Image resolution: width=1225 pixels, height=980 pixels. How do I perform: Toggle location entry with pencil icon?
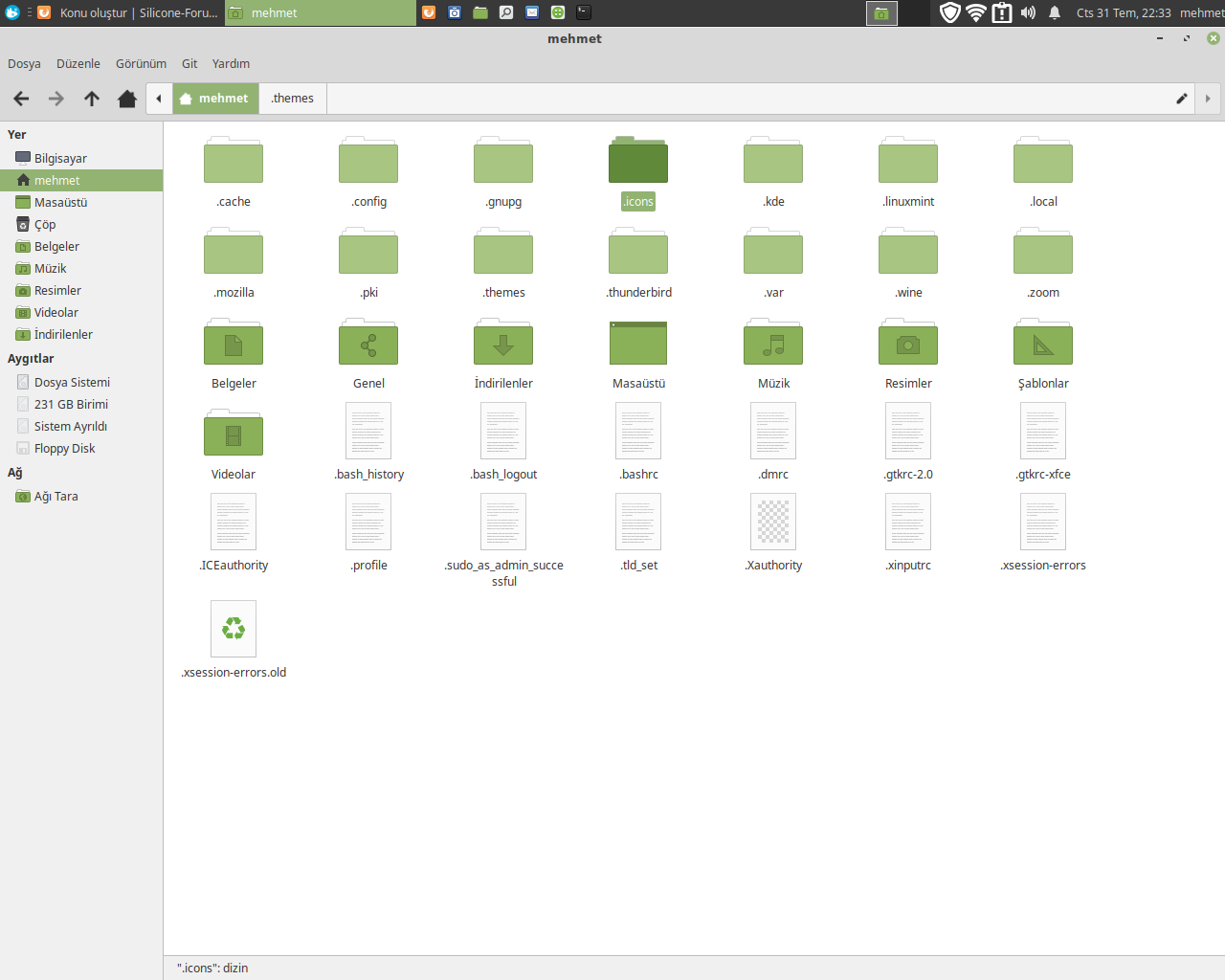tap(1182, 99)
